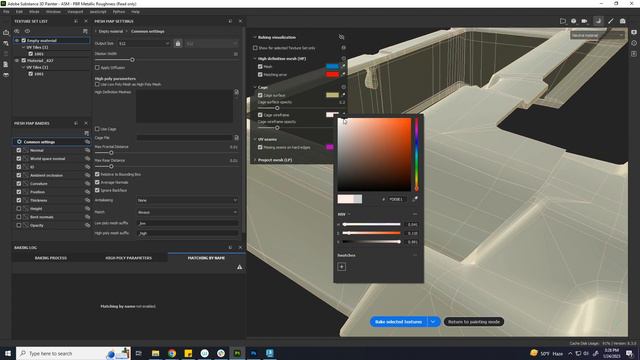Click the reset icon beside Dilation Width
Viewport: 640px width, 360px height.
(x=236, y=54)
